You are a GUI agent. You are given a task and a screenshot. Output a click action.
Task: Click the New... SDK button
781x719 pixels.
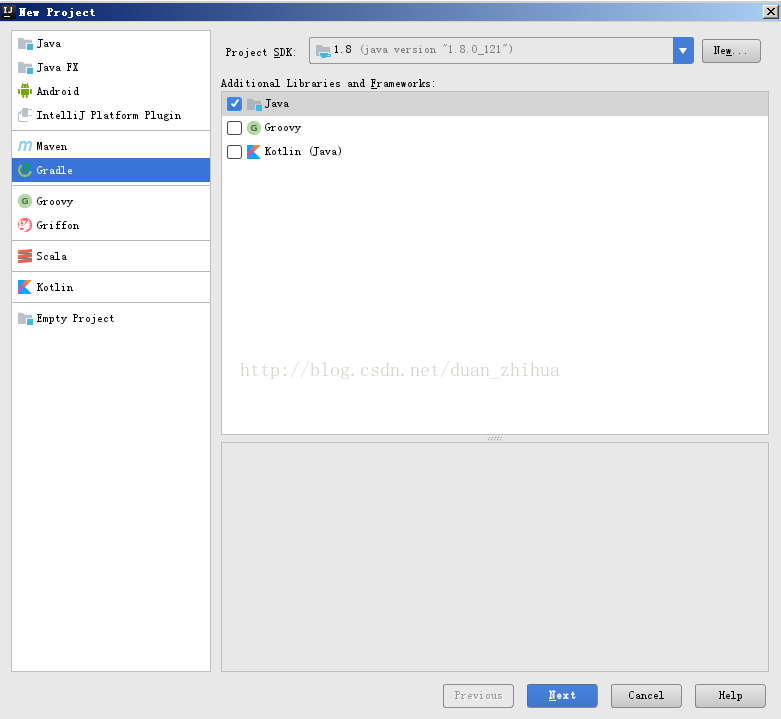pos(731,51)
